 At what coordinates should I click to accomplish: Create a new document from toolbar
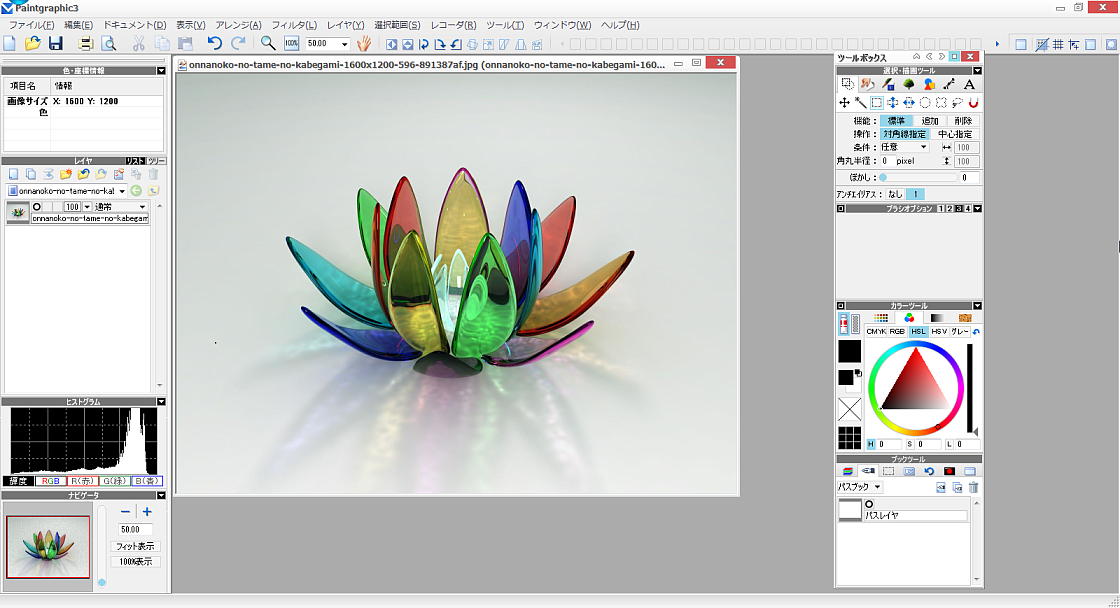coord(9,44)
